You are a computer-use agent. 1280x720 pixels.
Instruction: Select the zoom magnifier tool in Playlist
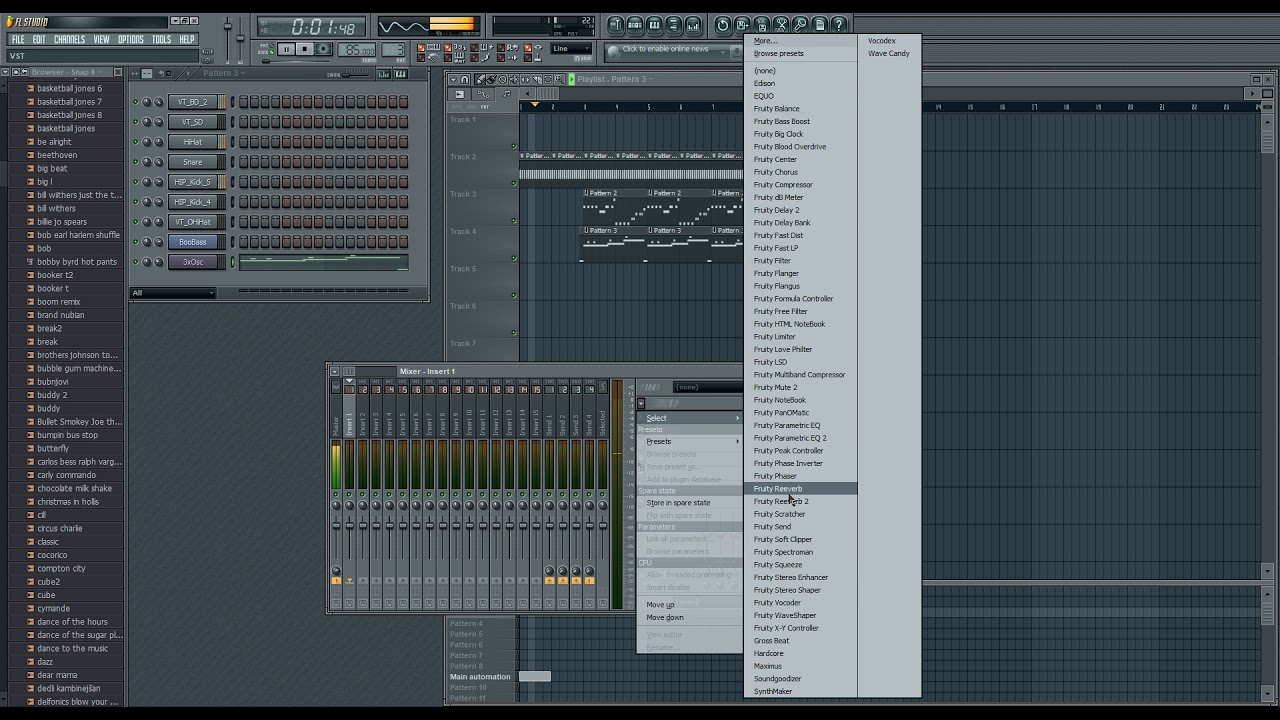pos(561,79)
